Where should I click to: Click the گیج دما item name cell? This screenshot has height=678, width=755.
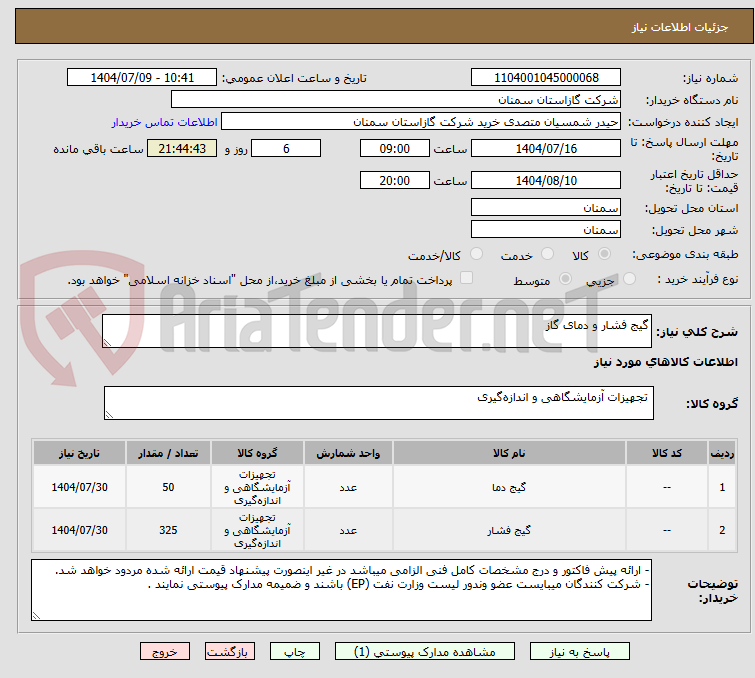[x=509, y=487]
